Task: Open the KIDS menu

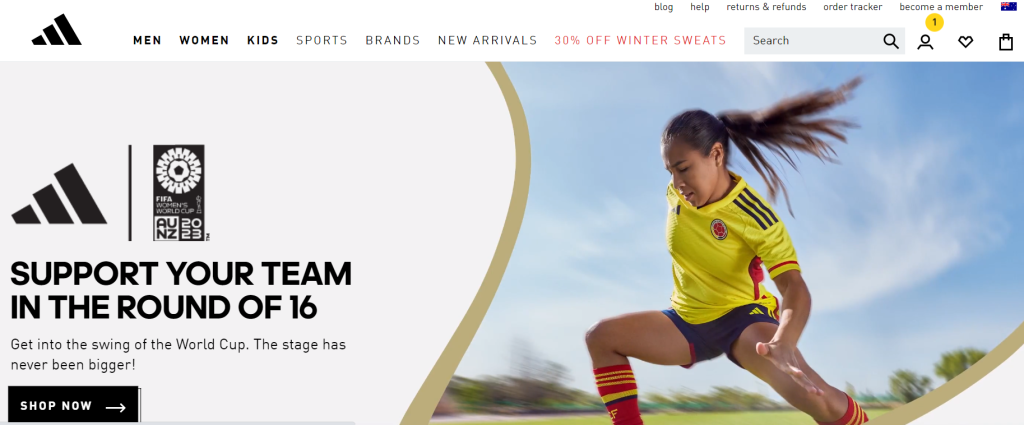Action: click(263, 40)
